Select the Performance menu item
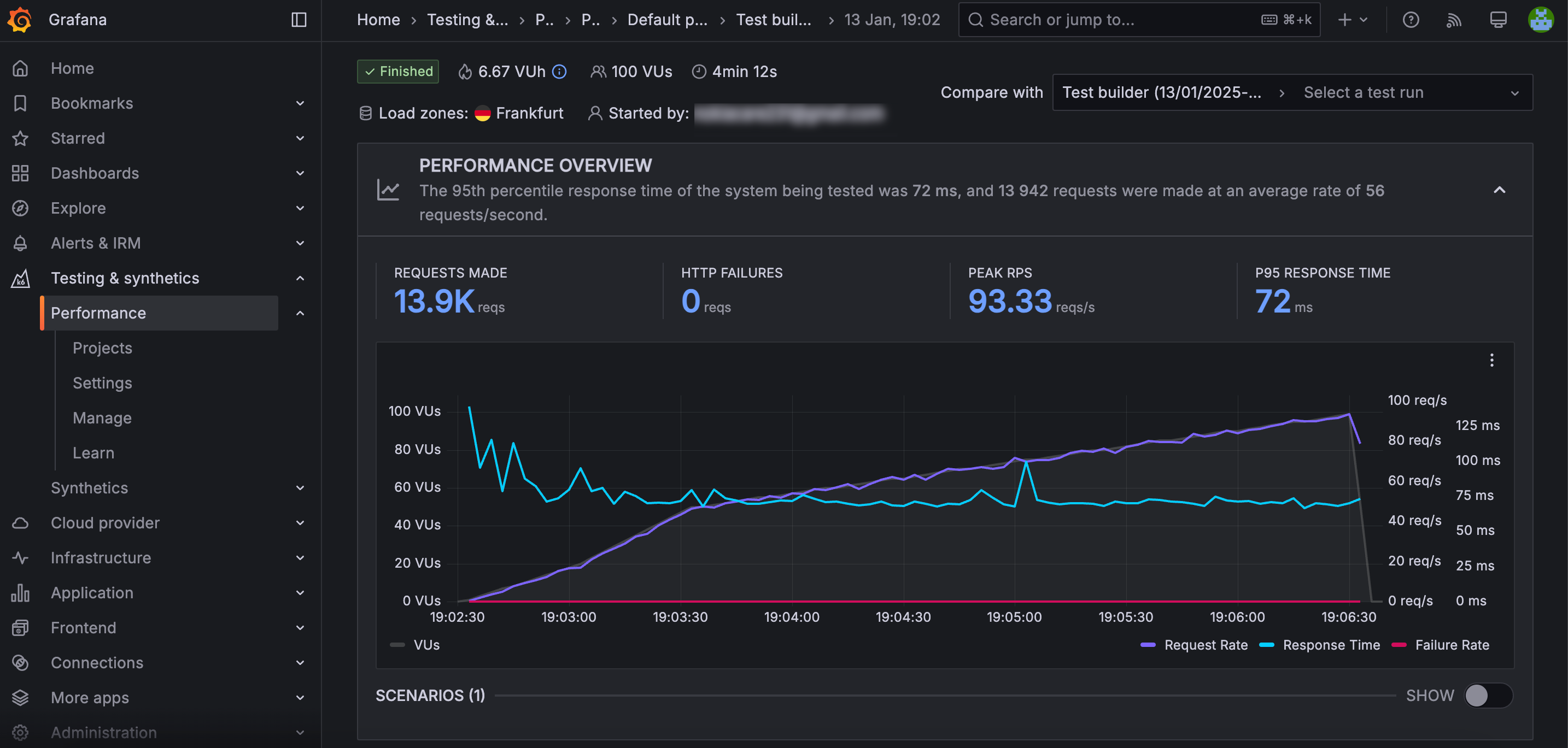This screenshot has width=1568, height=748. tap(160, 313)
